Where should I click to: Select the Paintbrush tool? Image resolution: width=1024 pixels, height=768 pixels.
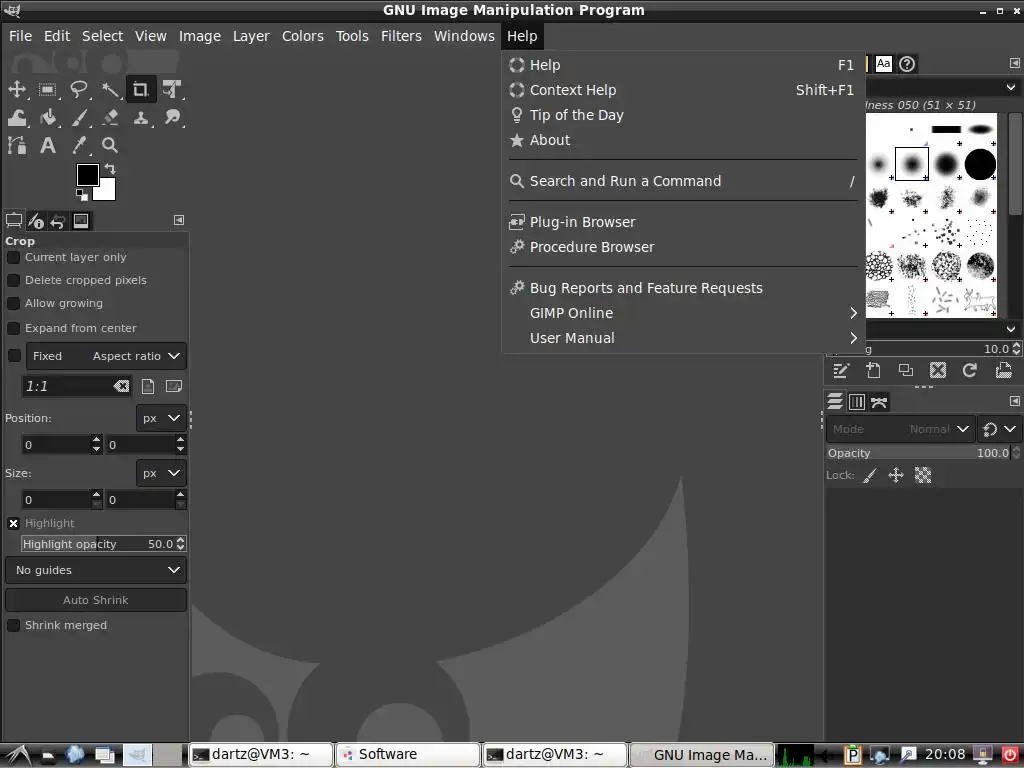pos(78,118)
